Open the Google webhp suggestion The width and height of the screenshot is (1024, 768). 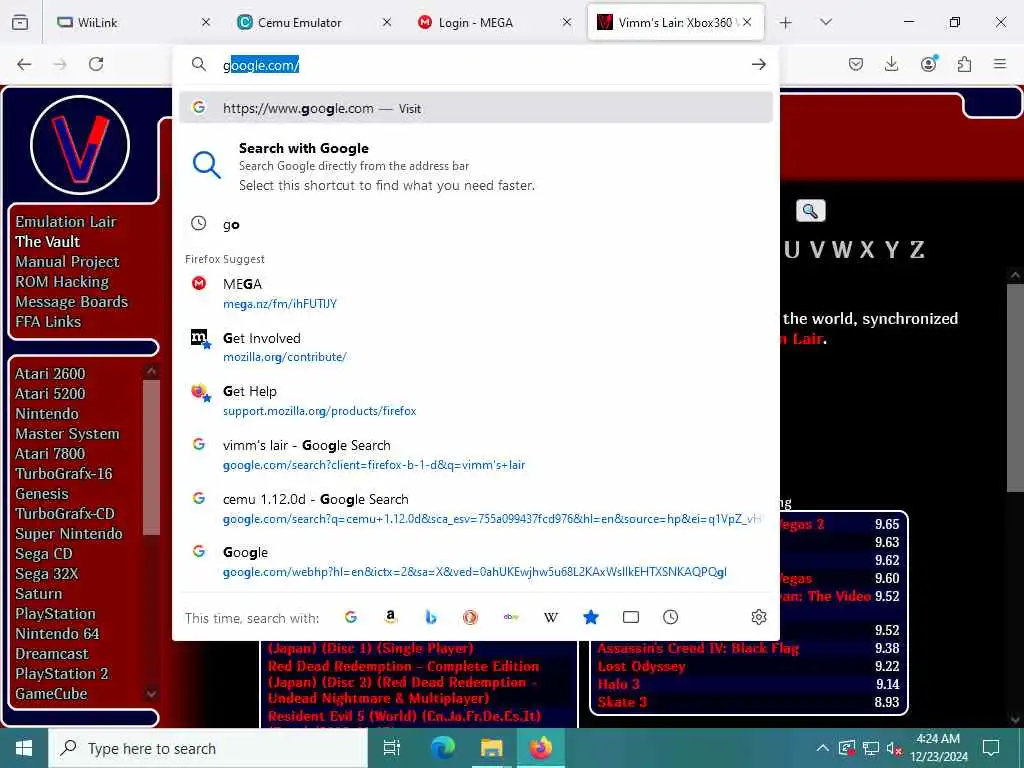coord(475,562)
